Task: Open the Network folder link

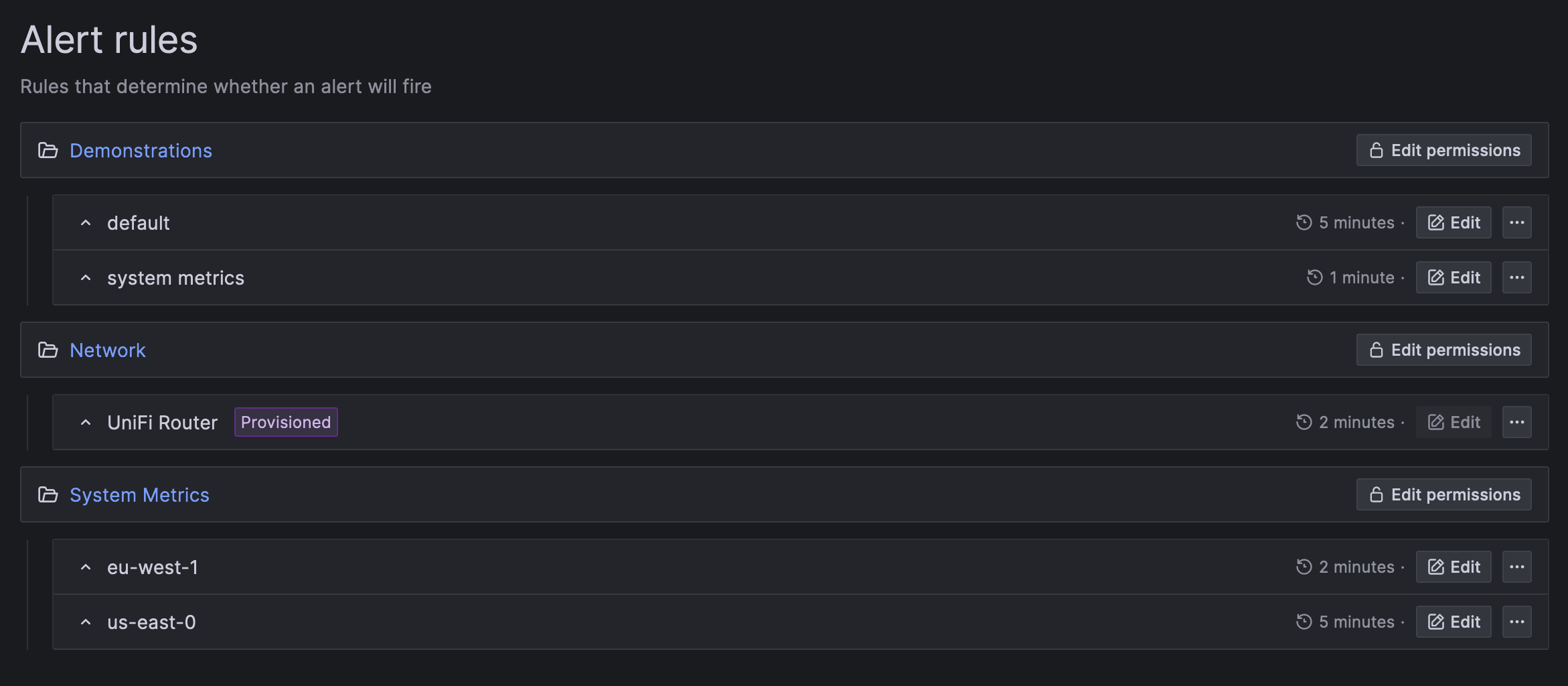Action: (108, 350)
